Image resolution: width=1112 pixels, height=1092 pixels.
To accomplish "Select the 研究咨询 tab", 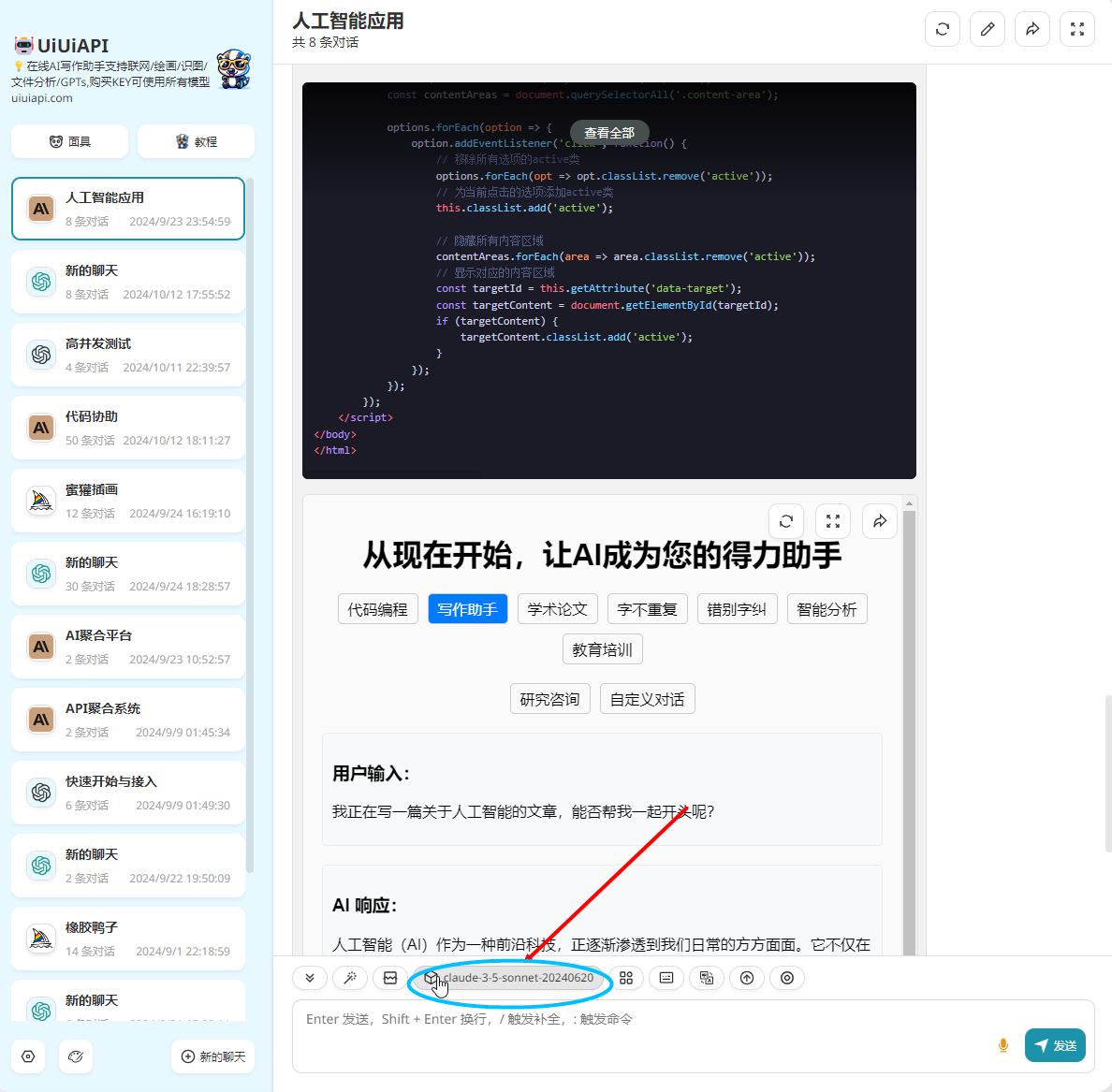I will tap(550, 699).
